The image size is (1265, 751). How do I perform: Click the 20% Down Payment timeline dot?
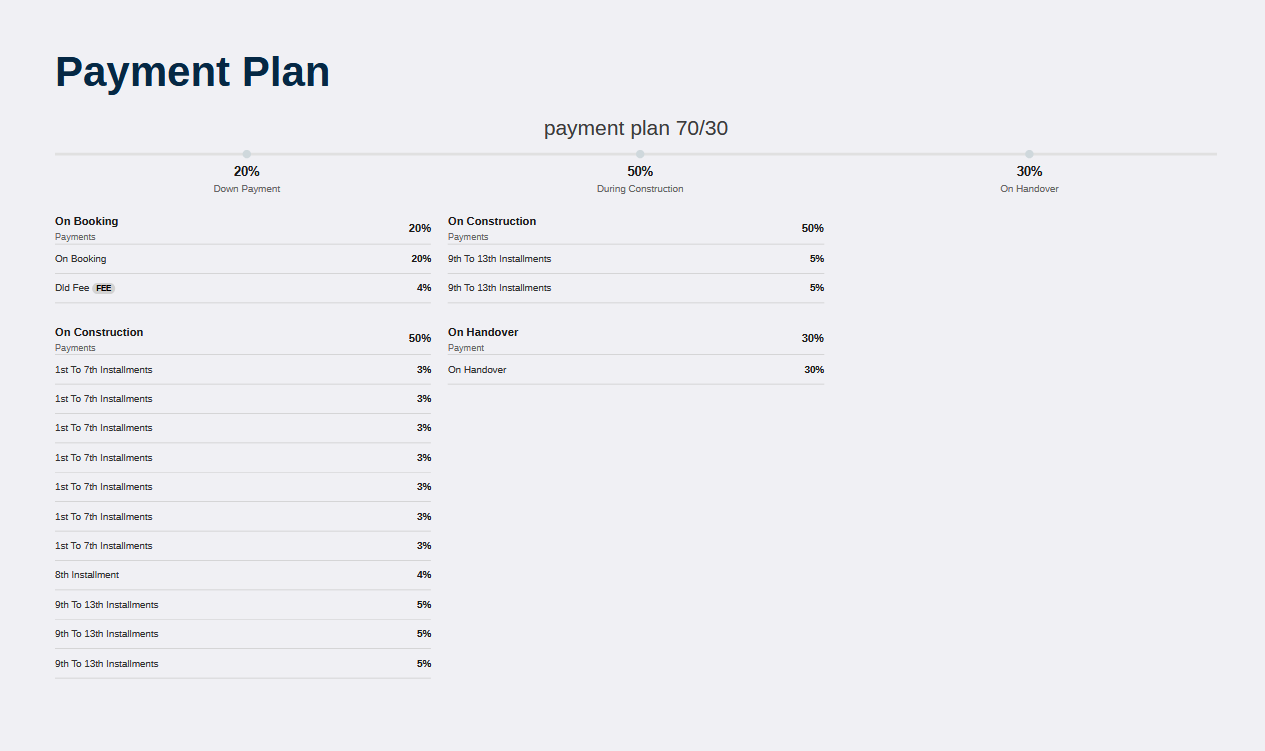pos(247,154)
